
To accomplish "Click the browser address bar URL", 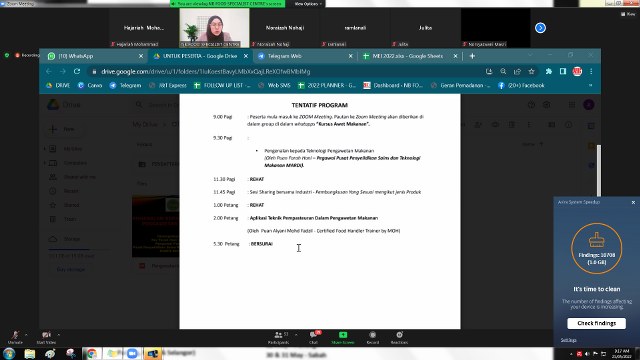I will (205, 71).
